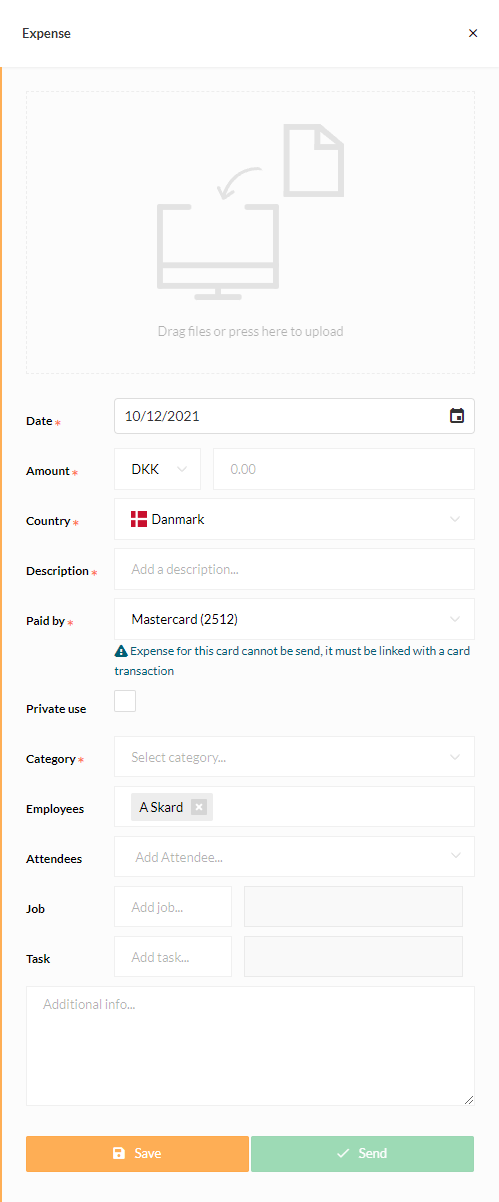Click the Add a description field
Viewport: 499px width, 1202px height.
pyautogui.click(x=295, y=569)
